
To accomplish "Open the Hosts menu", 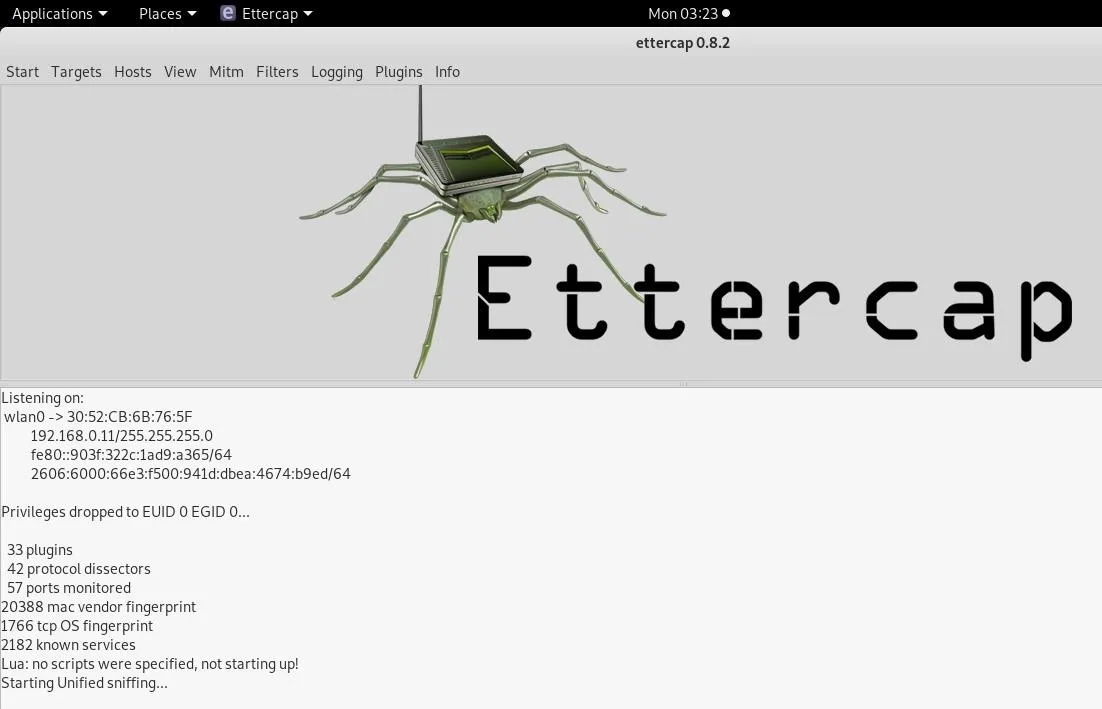I will (133, 72).
